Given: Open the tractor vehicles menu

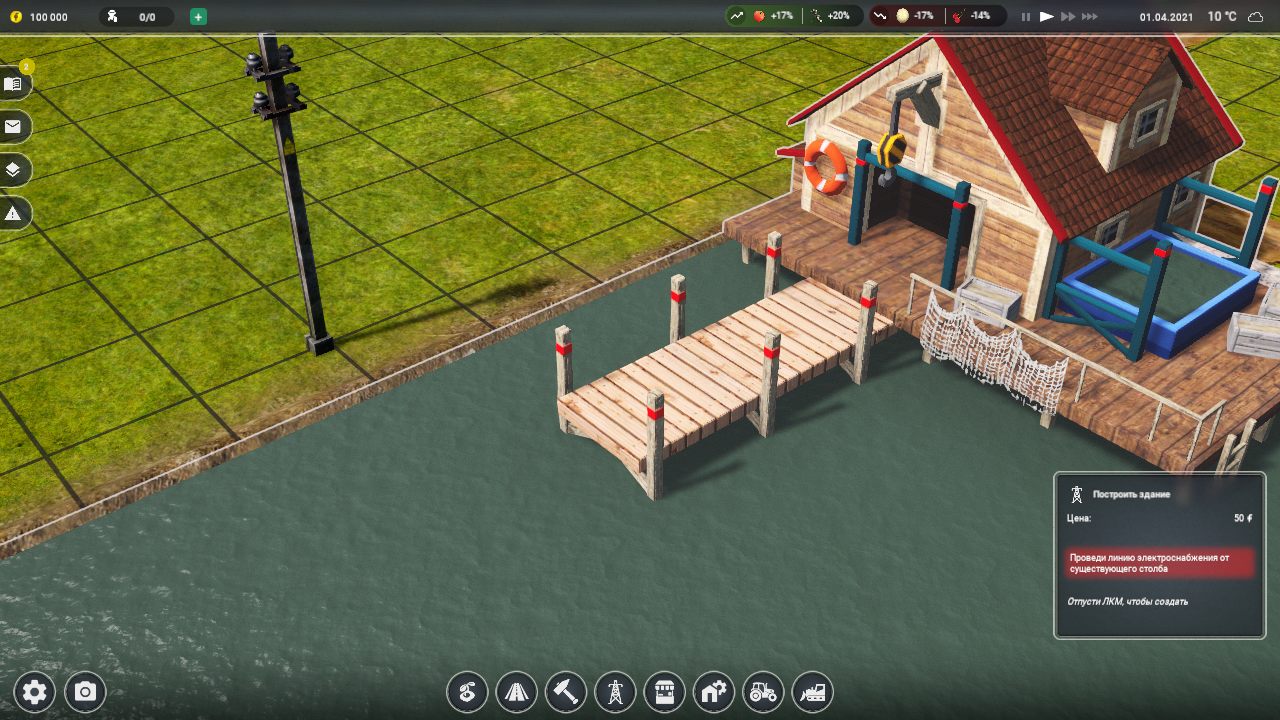Looking at the screenshot, I should [763, 691].
